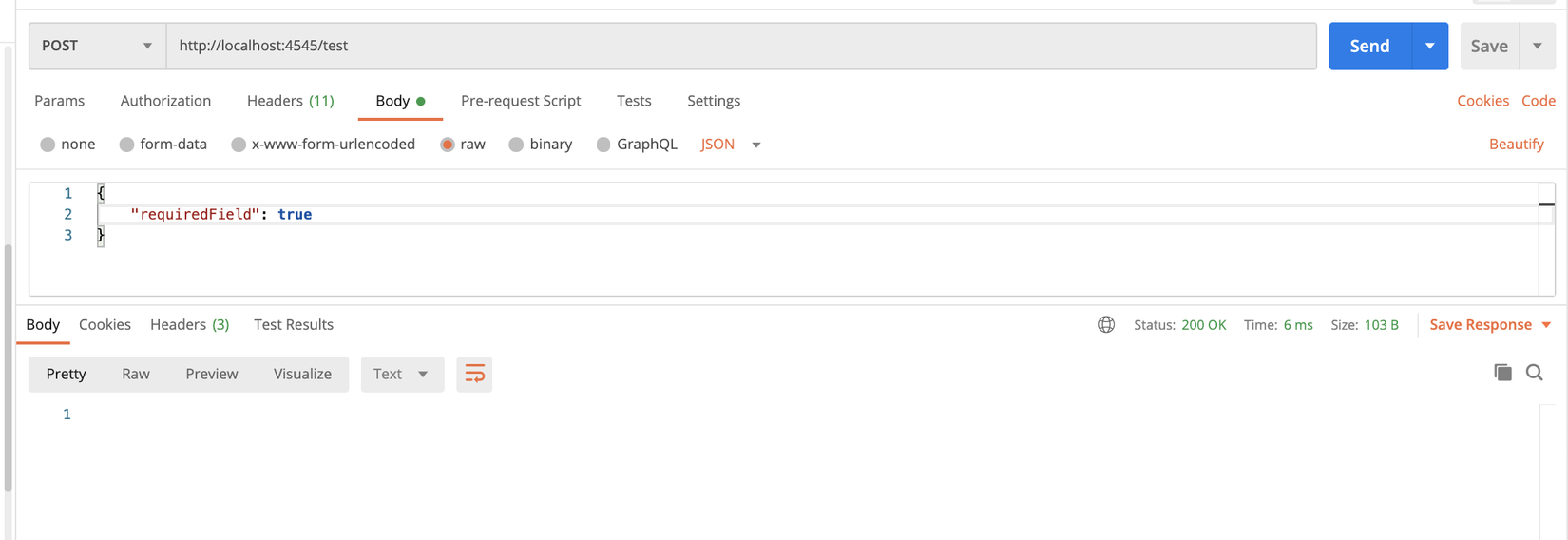Copy response body using the copy icon
The width and height of the screenshot is (1568, 540).
pyautogui.click(x=1502, y=373)
